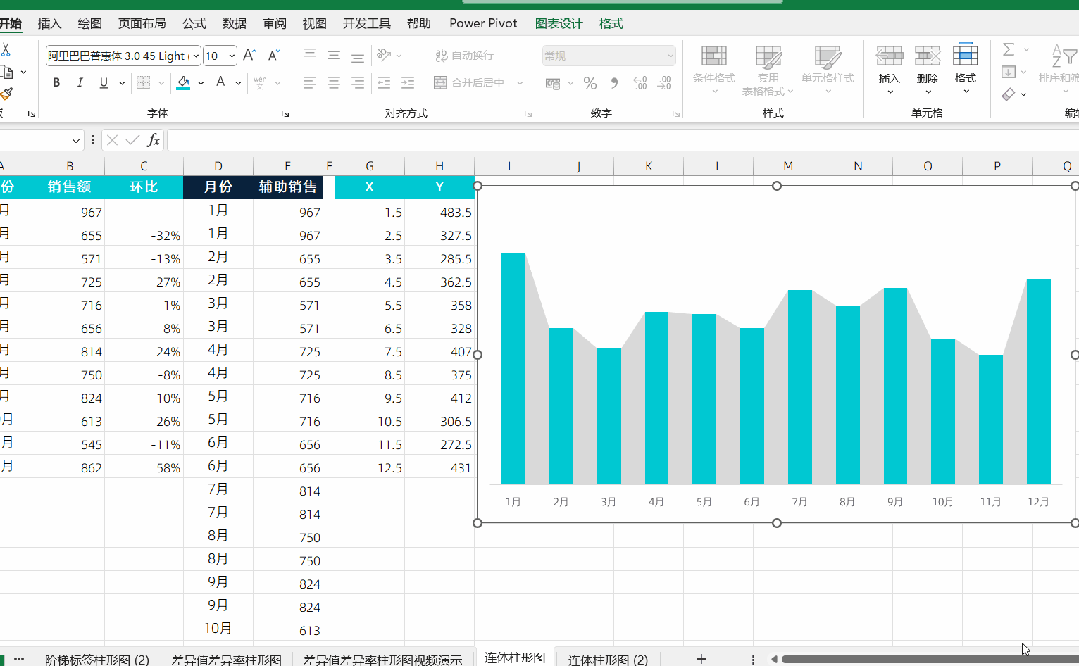This screenshot has height=666, width=1079.
Task: Click the text orientation icon
Action: 385,55
